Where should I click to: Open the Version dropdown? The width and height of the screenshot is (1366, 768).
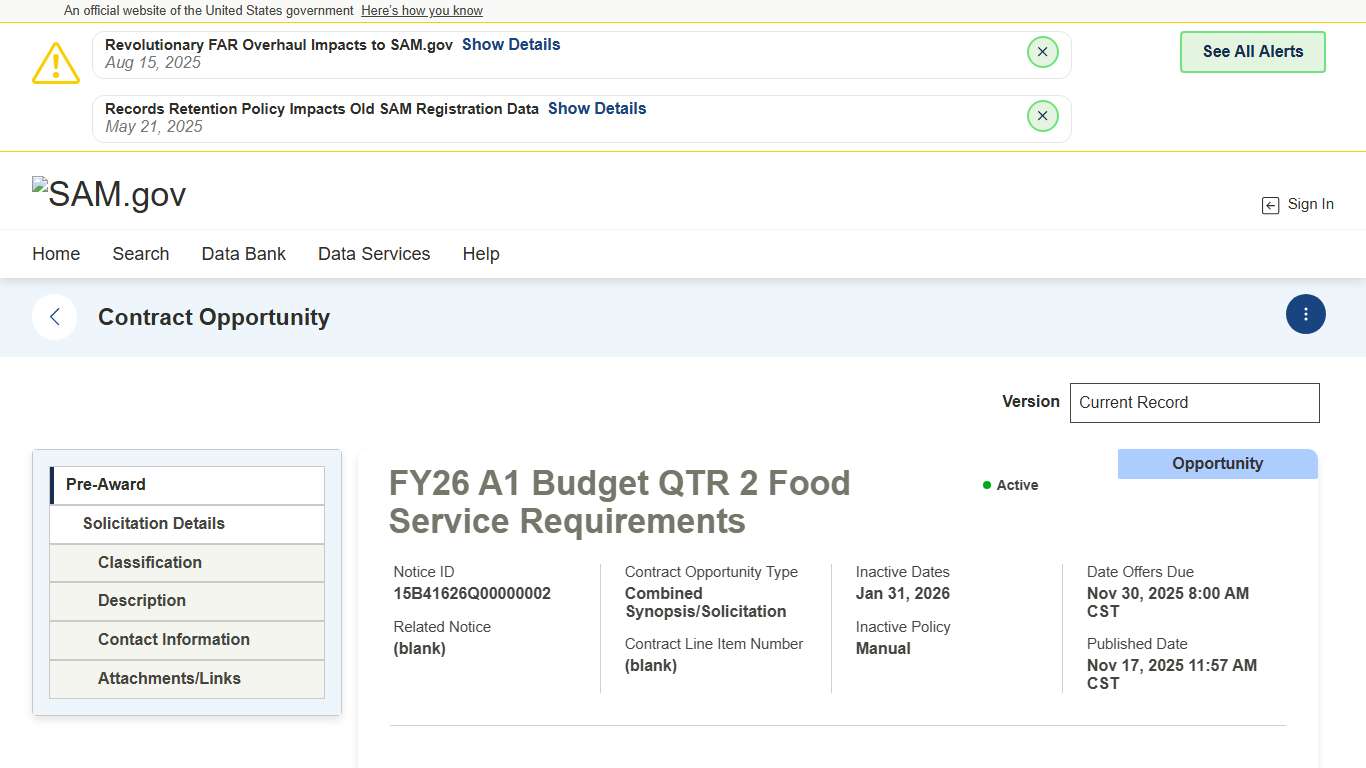click(1194, 403)
